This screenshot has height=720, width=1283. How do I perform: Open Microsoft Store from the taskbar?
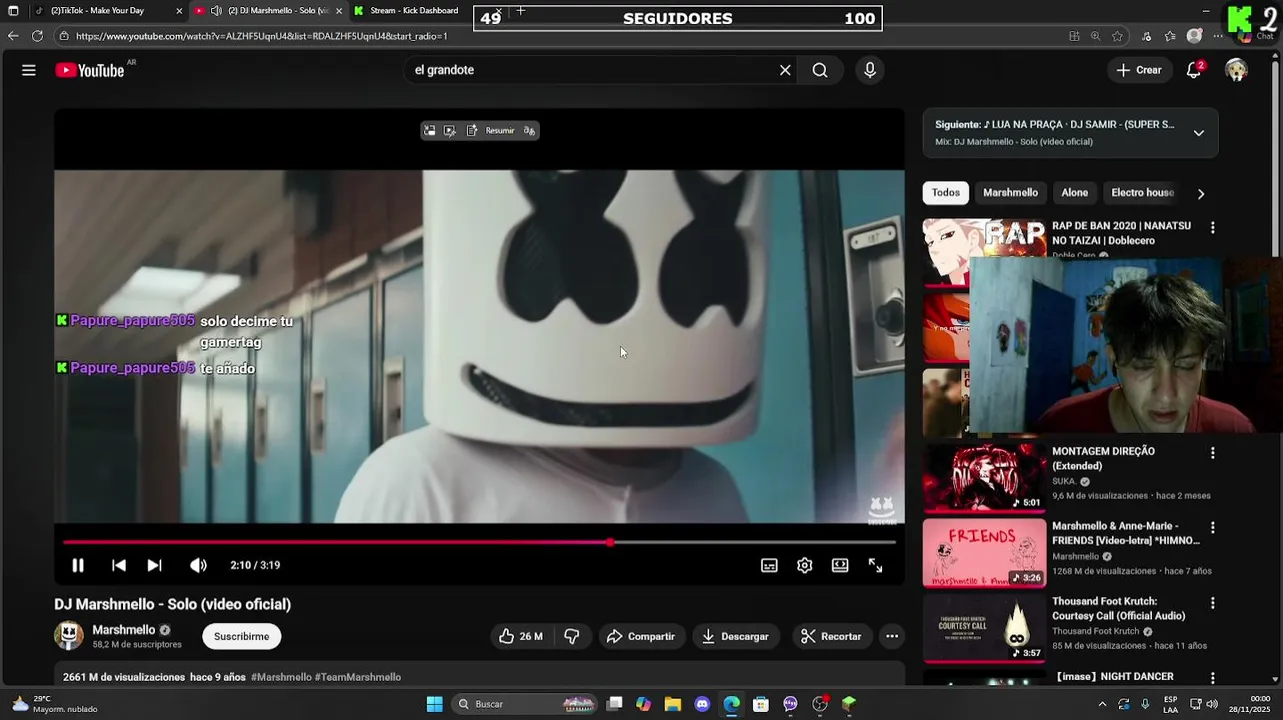(x=761, y=704)
